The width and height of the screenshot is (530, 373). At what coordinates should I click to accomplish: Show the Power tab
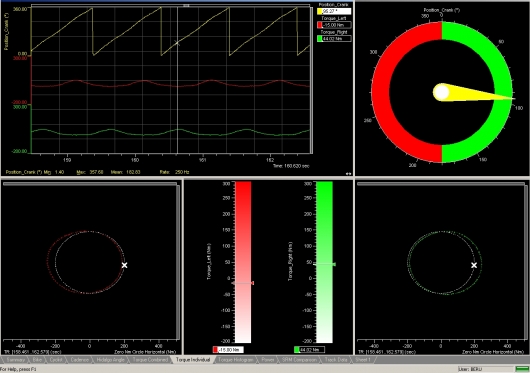pos(268,360)
